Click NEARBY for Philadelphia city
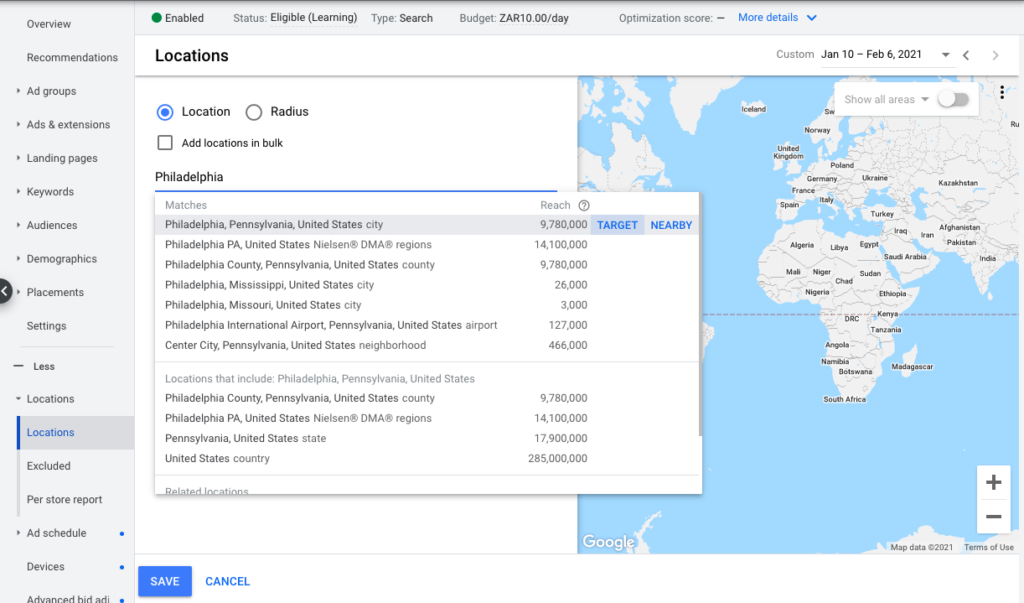Image resolution: width=1024 pixels, height=603 pixels. (671, 225)
